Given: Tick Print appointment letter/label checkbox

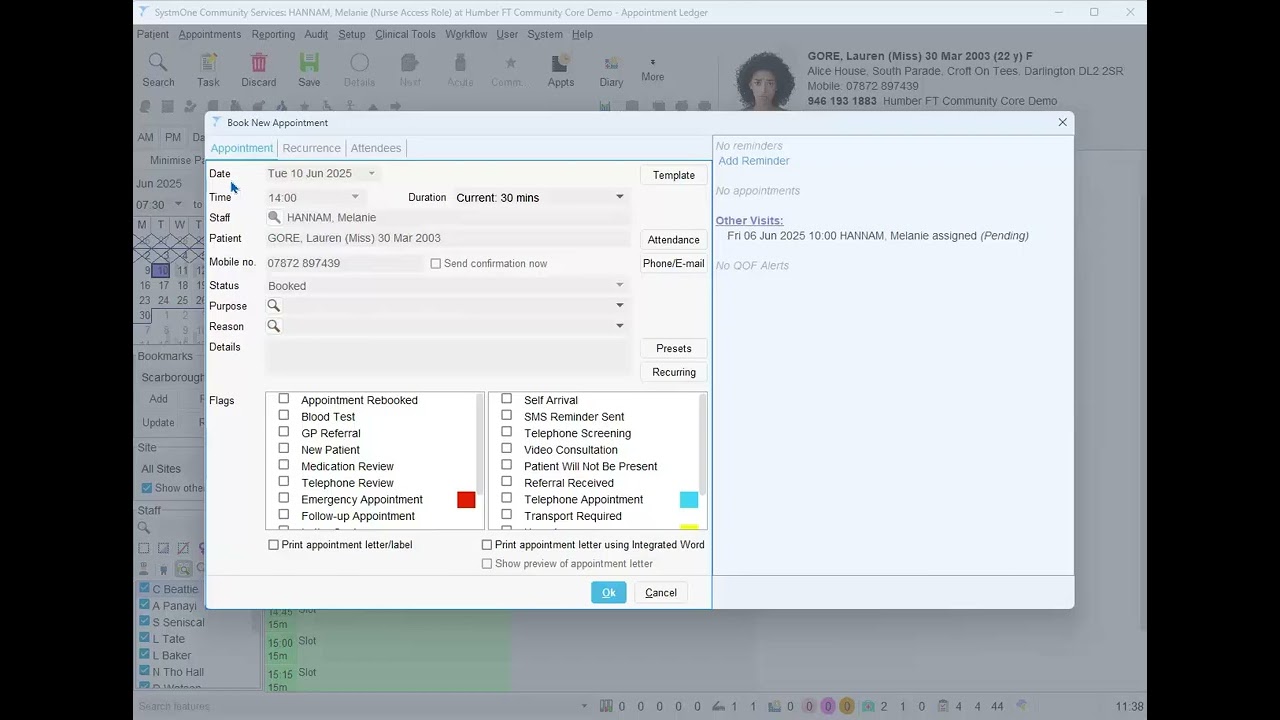Looking at the screenshot, I should click(x=274, y=545).
